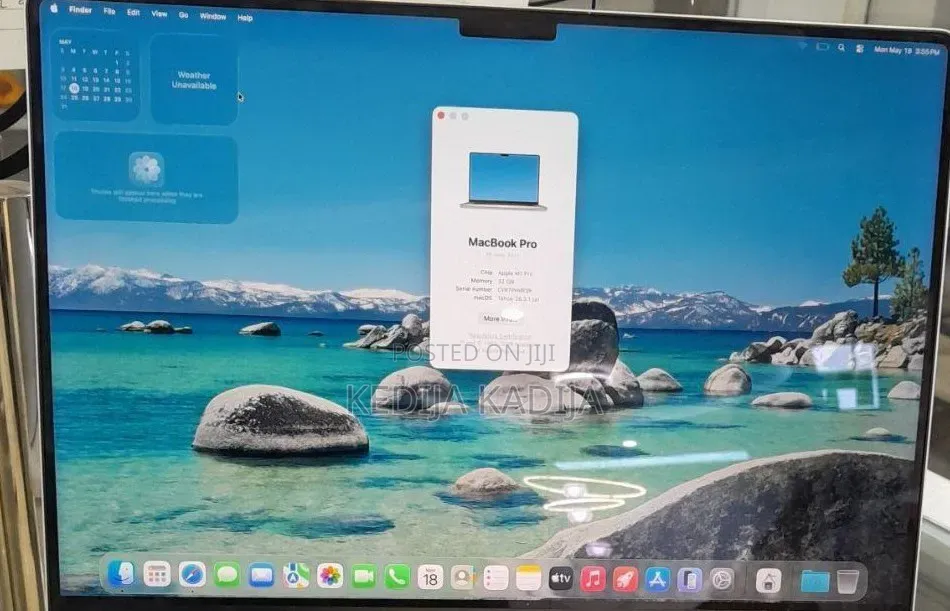
Task: Launch Maps from the Dock
Action: click(x=296, y=576)
